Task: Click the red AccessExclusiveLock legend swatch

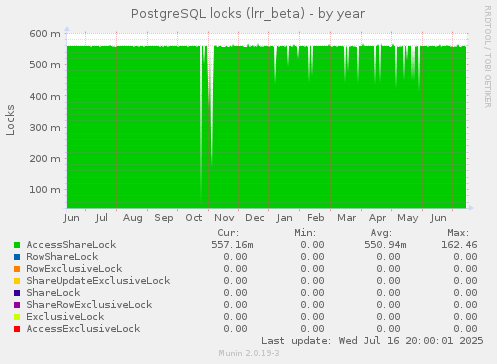Action: [17, 329]
